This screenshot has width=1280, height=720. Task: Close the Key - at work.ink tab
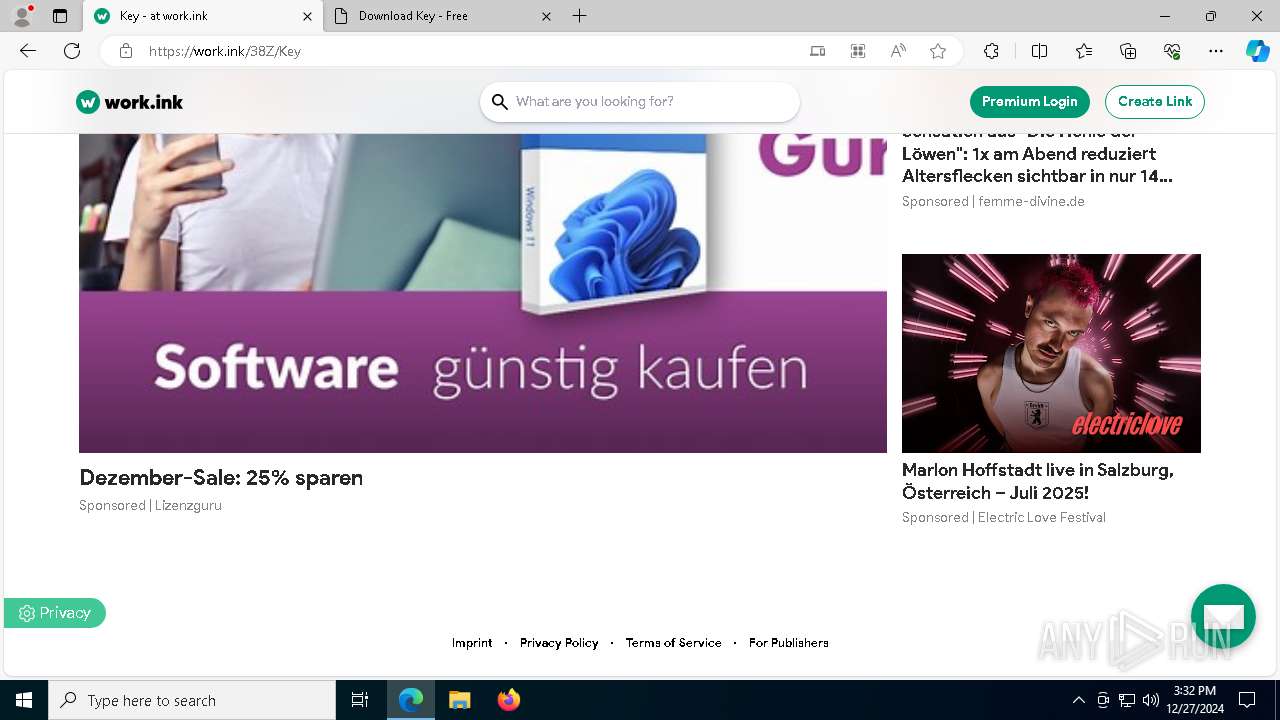(x=307, y=16)
